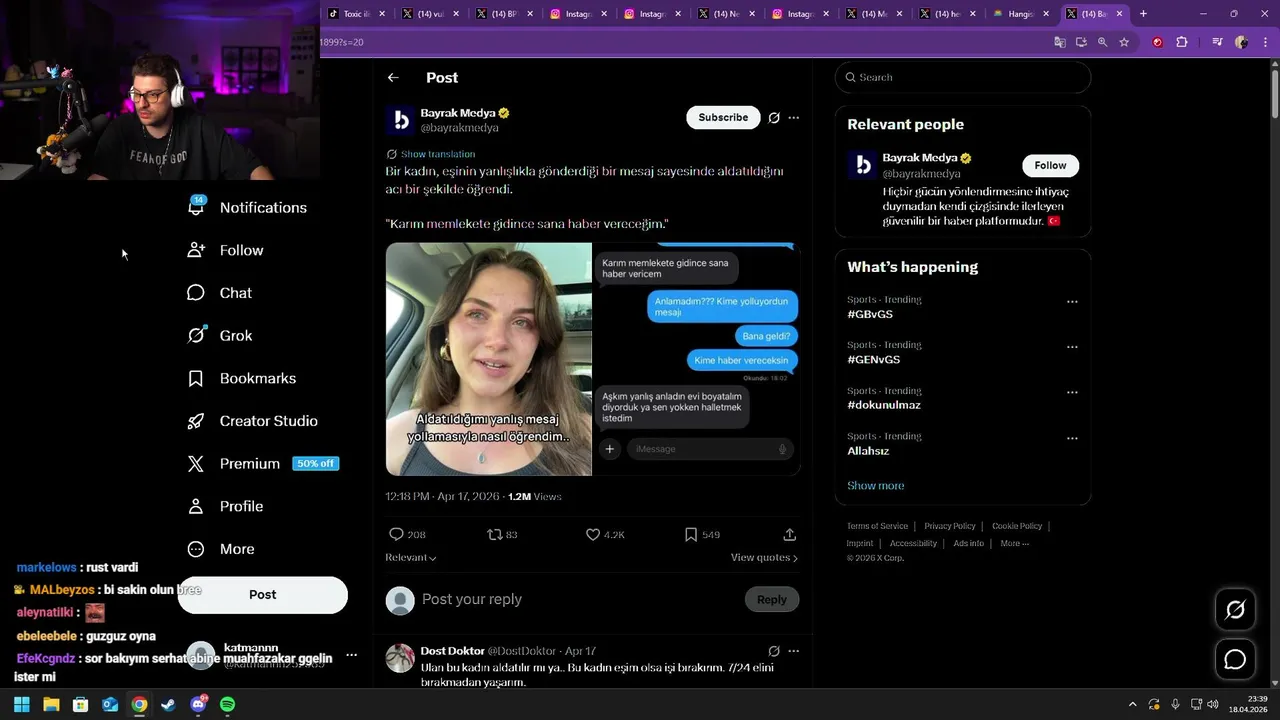Image resolution: width=1280 pixels, height=720 pixels.
Task: Open Notifications bell icon in sidebar
Action: [x=196, y=207]
